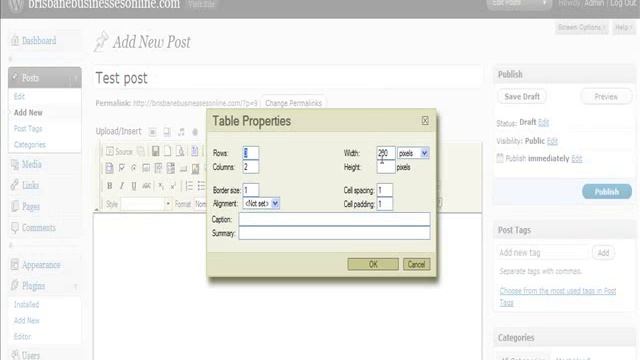Insert a selection field form element
Viewport: 640px width, 360px height.
[171, 168]
